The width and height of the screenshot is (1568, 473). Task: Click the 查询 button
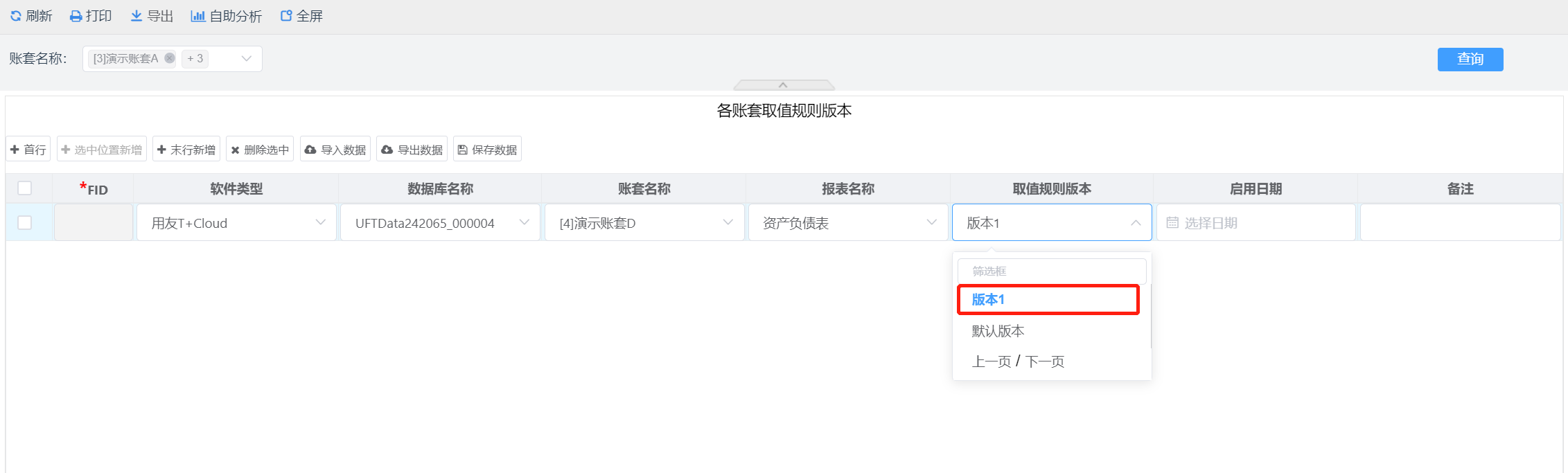pos(1470,60)
